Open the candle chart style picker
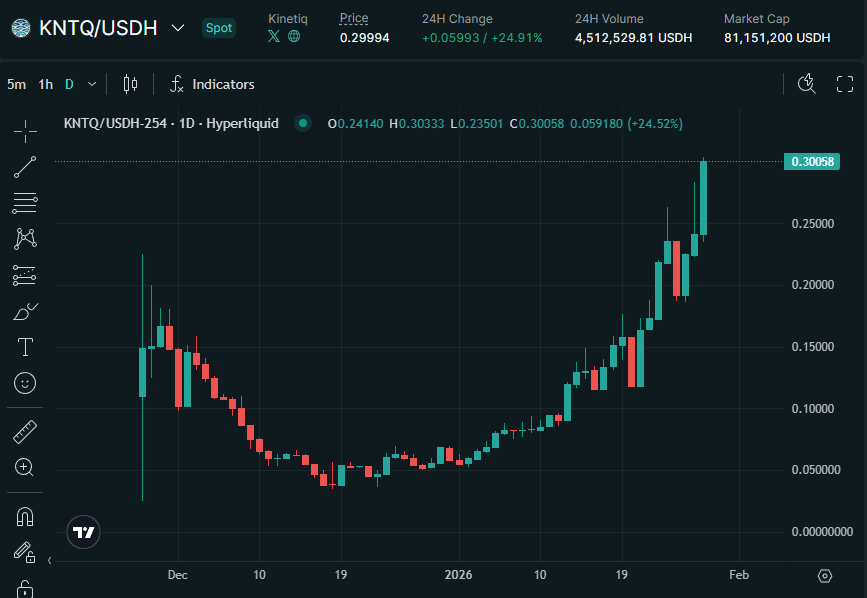Viewport: 867px width, 598px height. [129, 84]
